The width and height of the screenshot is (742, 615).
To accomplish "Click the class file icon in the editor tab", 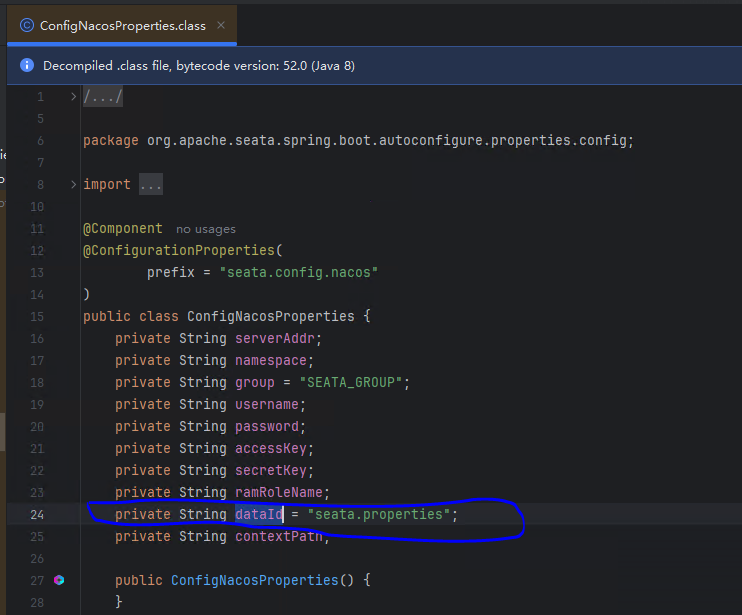I will click(26, 26).
